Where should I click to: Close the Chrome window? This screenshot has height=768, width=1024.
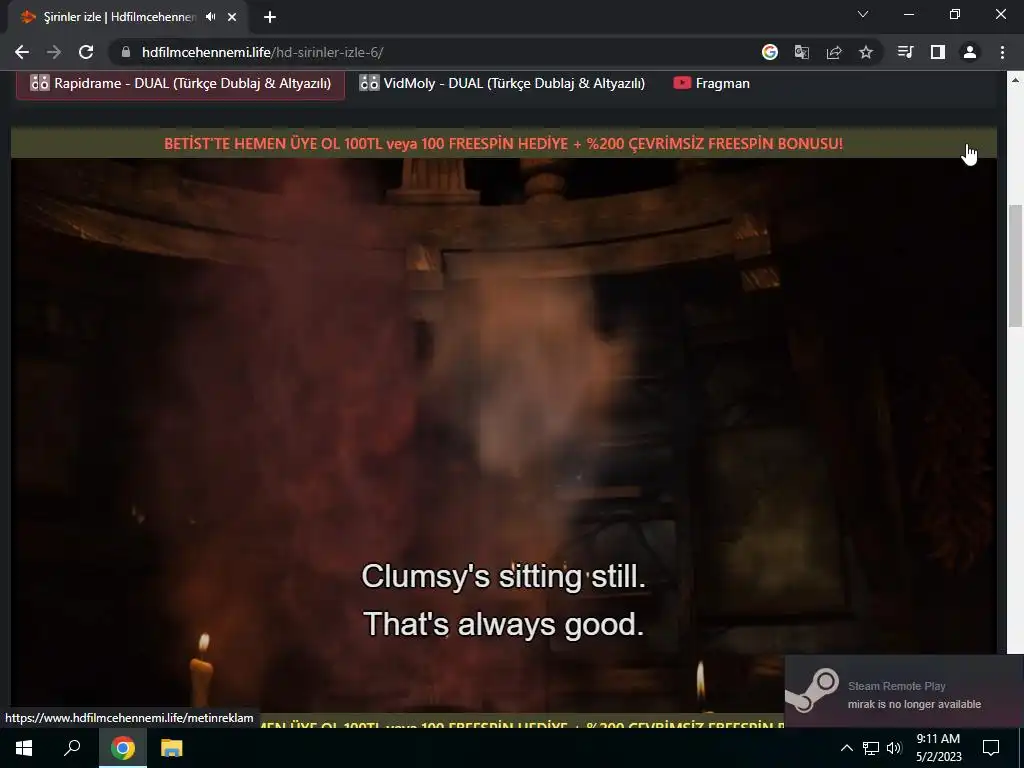tap(1000, 14)
